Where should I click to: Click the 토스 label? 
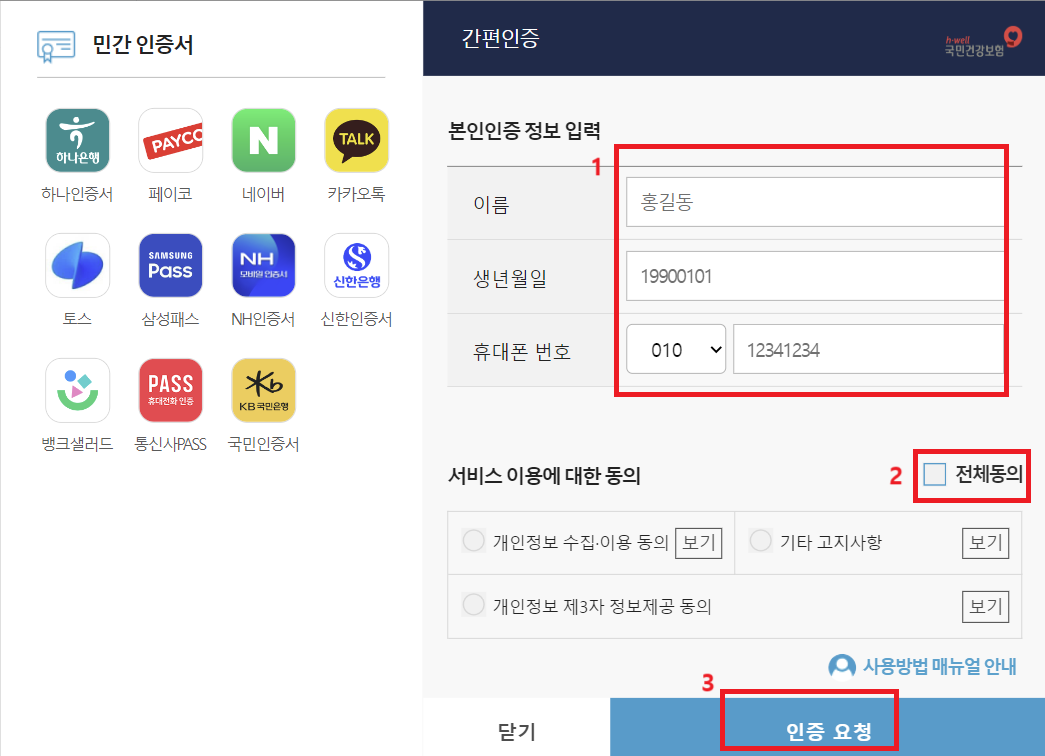pos(77,319)
